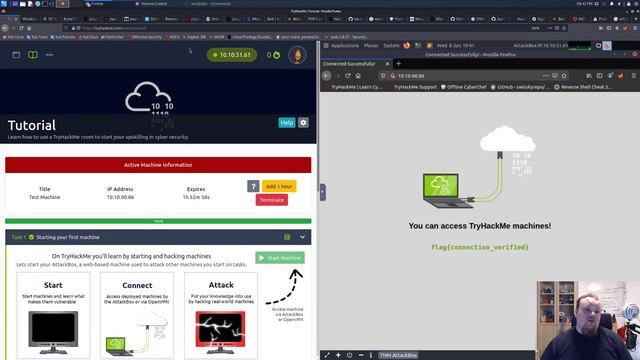
Task: Collapse Task 1 with the chevron arrow
Action: 302,237
